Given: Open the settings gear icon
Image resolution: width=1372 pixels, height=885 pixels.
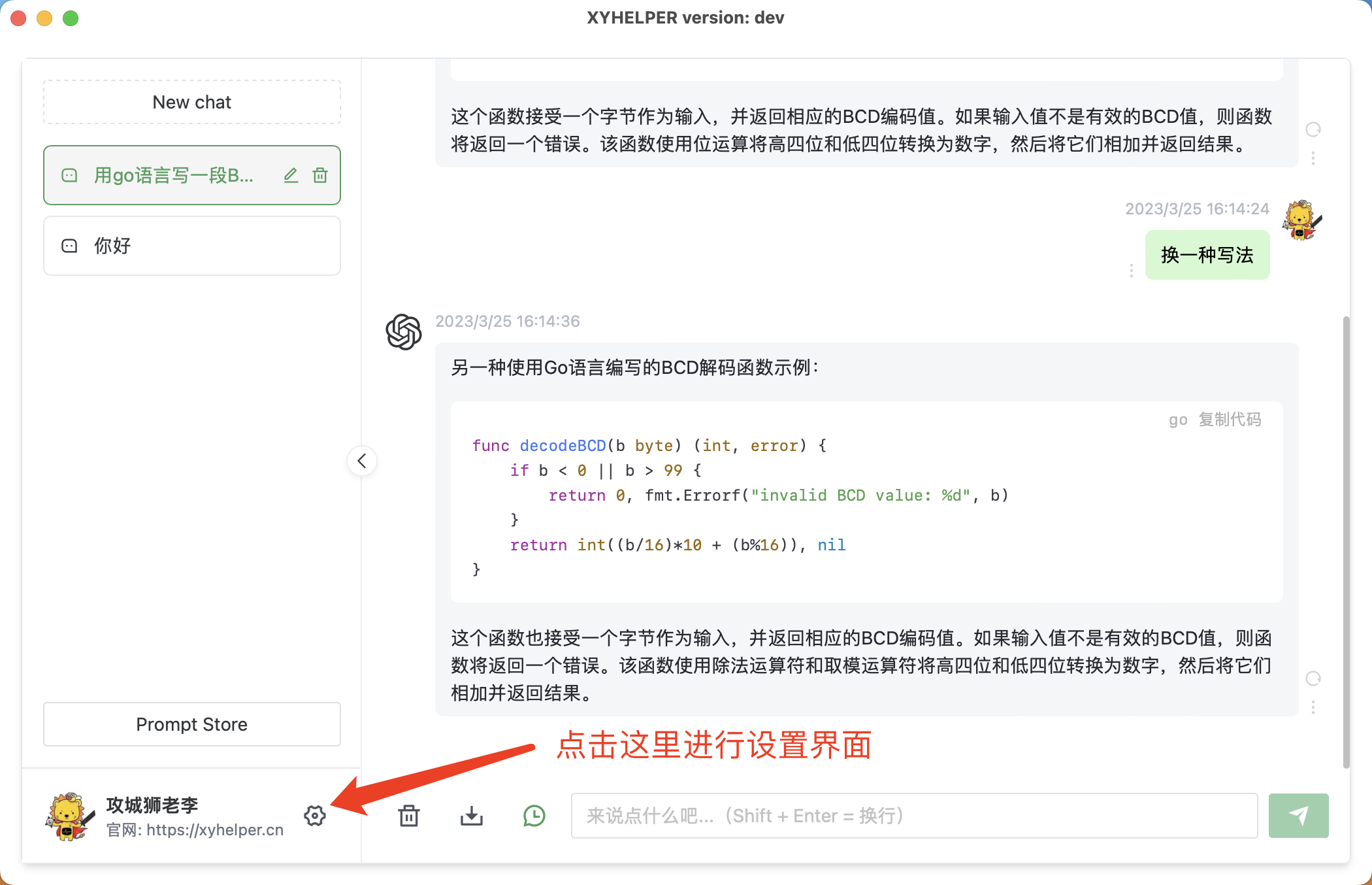Looking at the screenshot, I should pyautogui.click(x=315, y=815).
